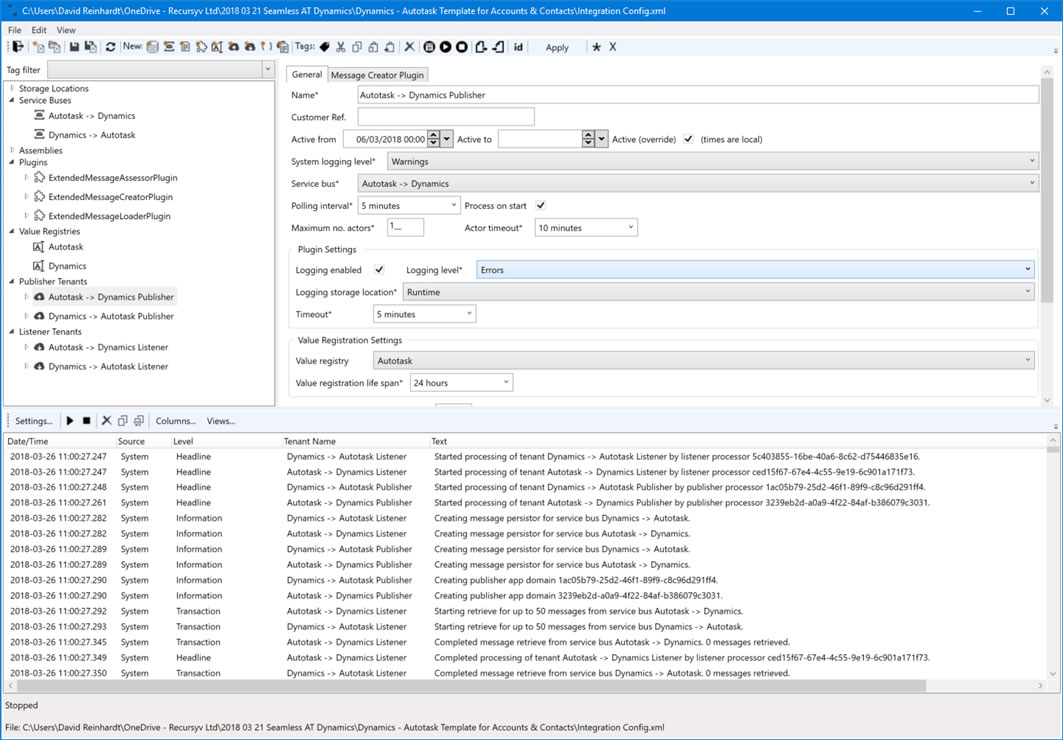Click the id toolbar icon
Viewport: 1063px width, 740px height.
pos(518,47)
